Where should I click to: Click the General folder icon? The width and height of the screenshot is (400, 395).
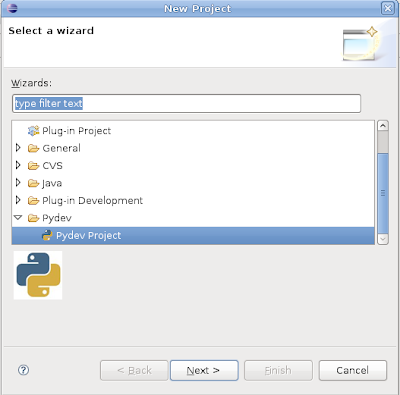[x=33, y=148]
